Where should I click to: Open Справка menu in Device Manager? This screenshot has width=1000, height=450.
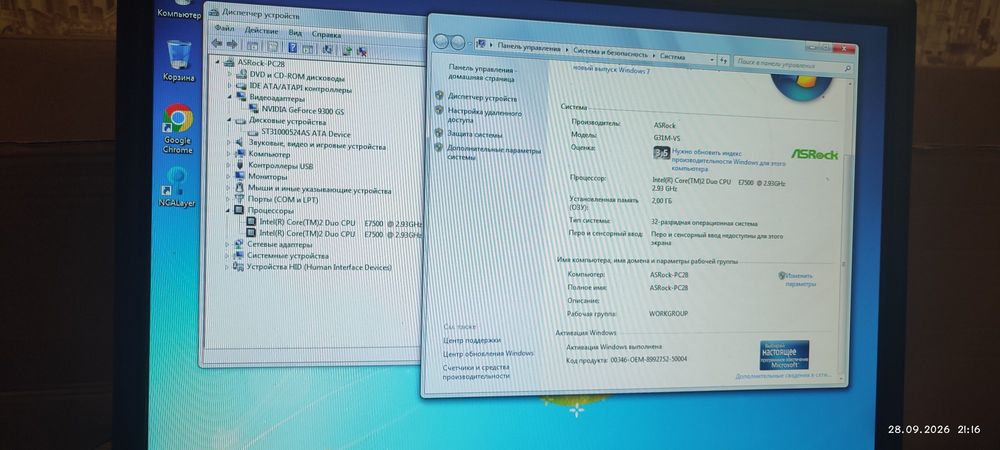pos(327,34)
